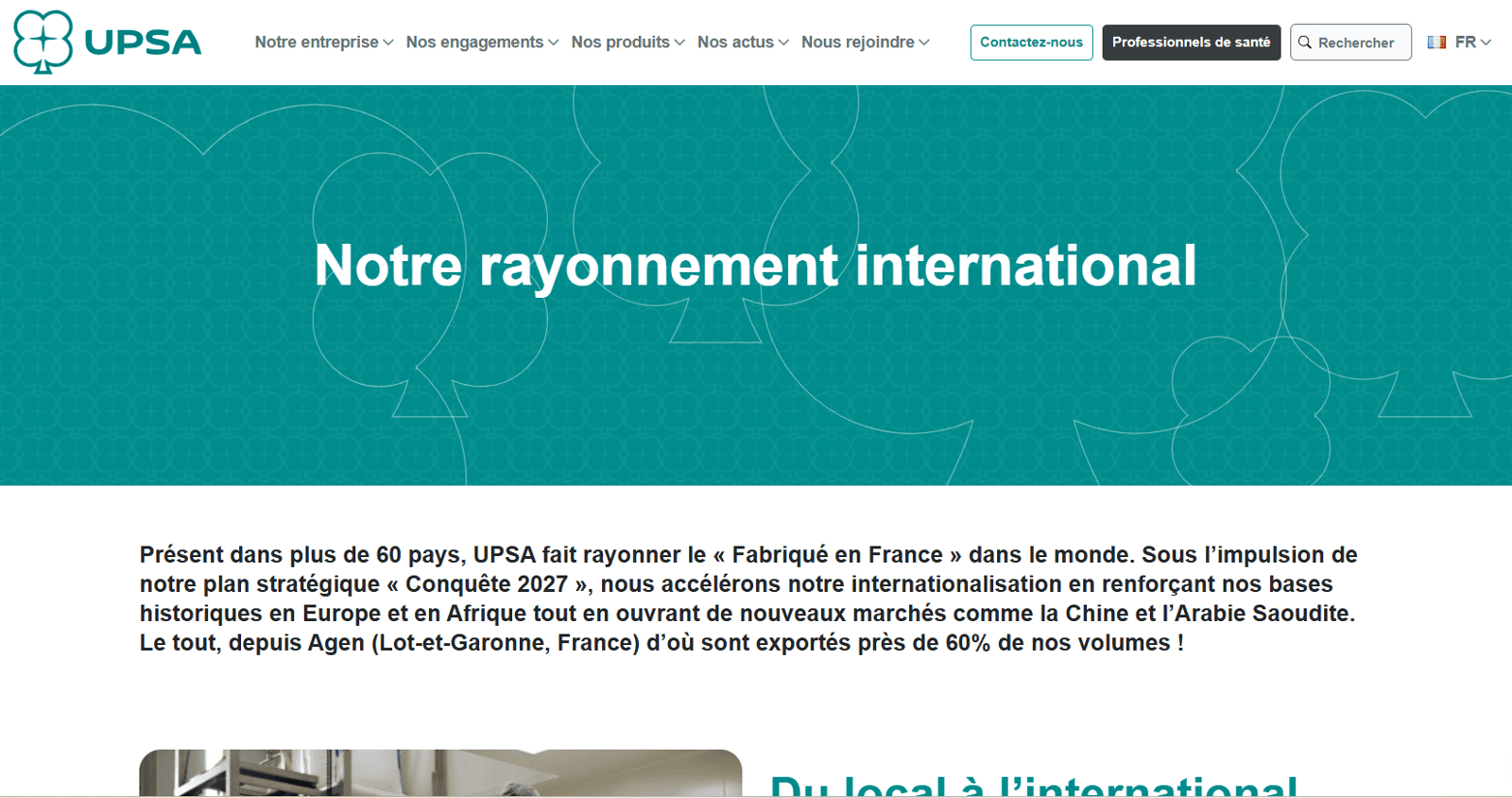Click the UPSA clover logo
This screenshot has width=1512, height=798.
coord(43,42)
